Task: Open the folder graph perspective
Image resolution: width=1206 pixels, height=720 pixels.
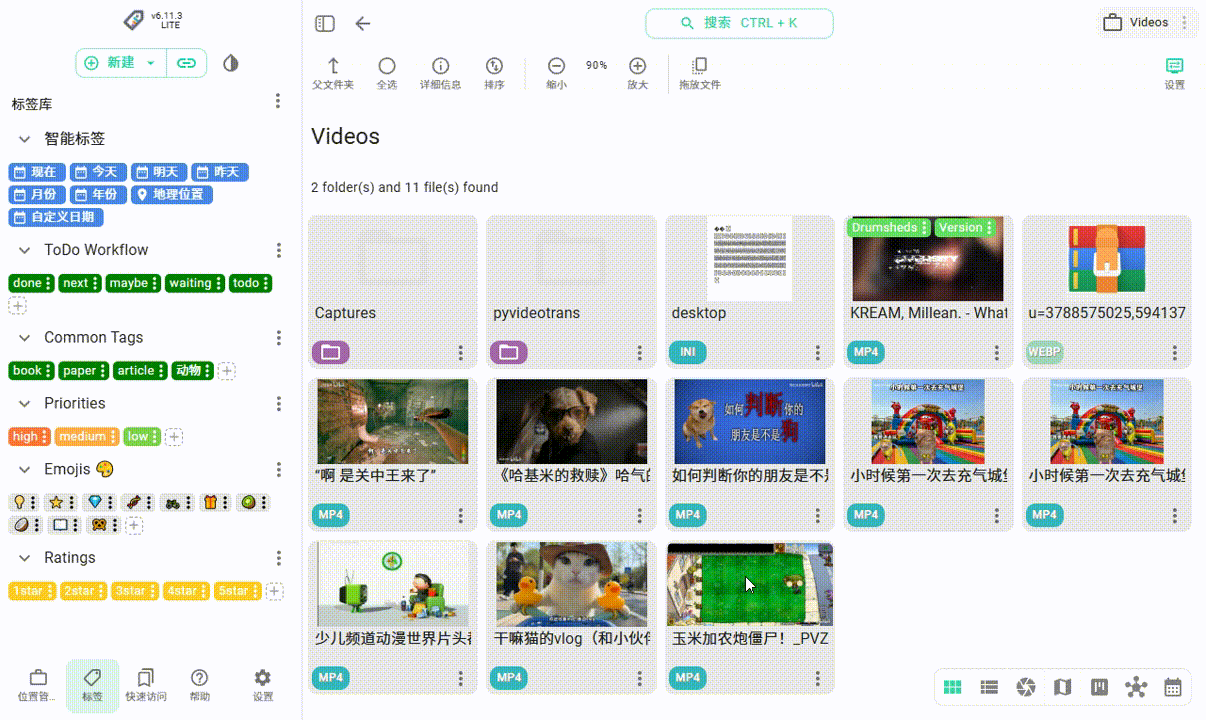Action: click(x=1136, y=687)
